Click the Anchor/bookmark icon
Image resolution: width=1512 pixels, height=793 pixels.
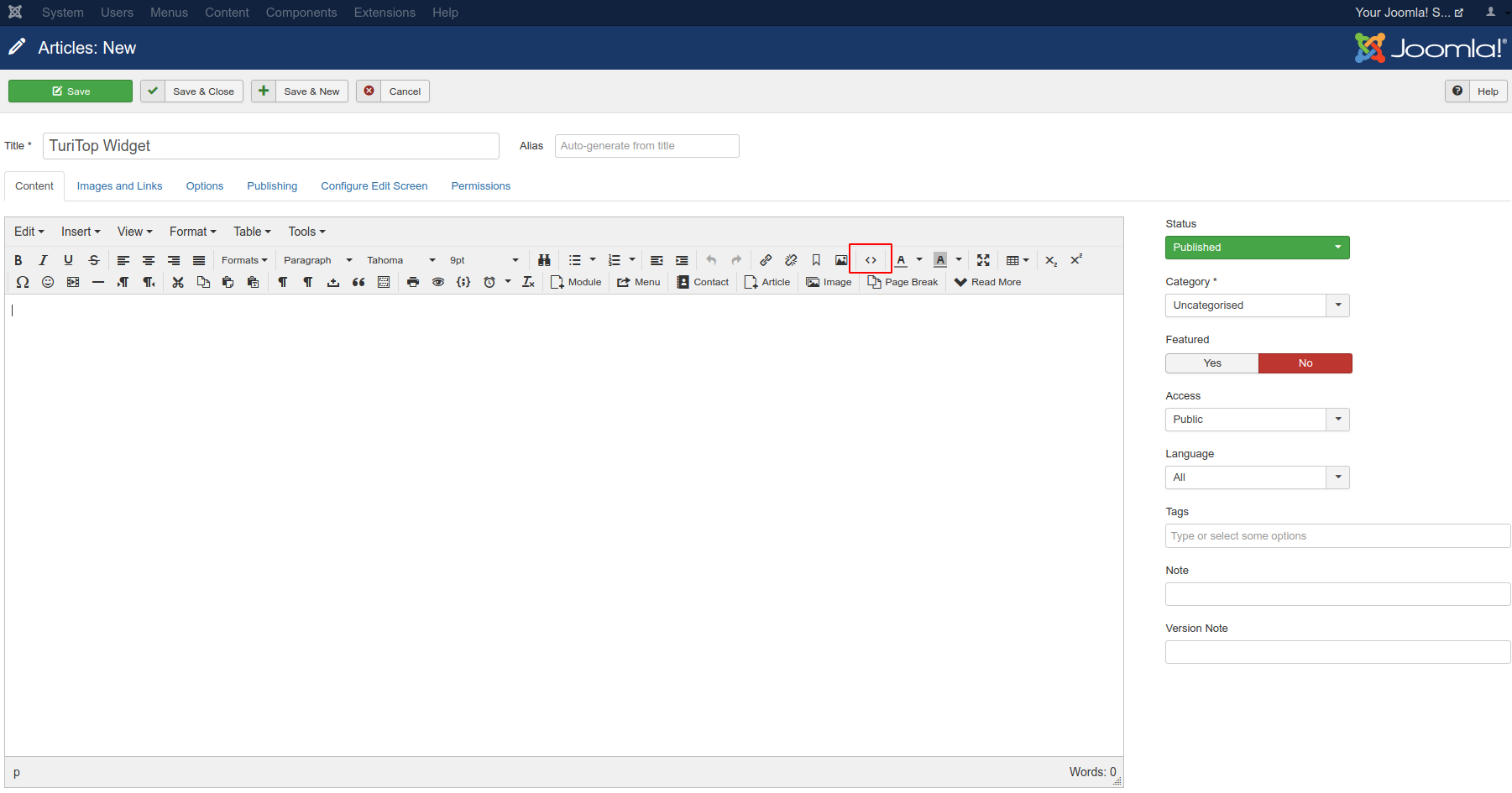click(x=815, y=259)
